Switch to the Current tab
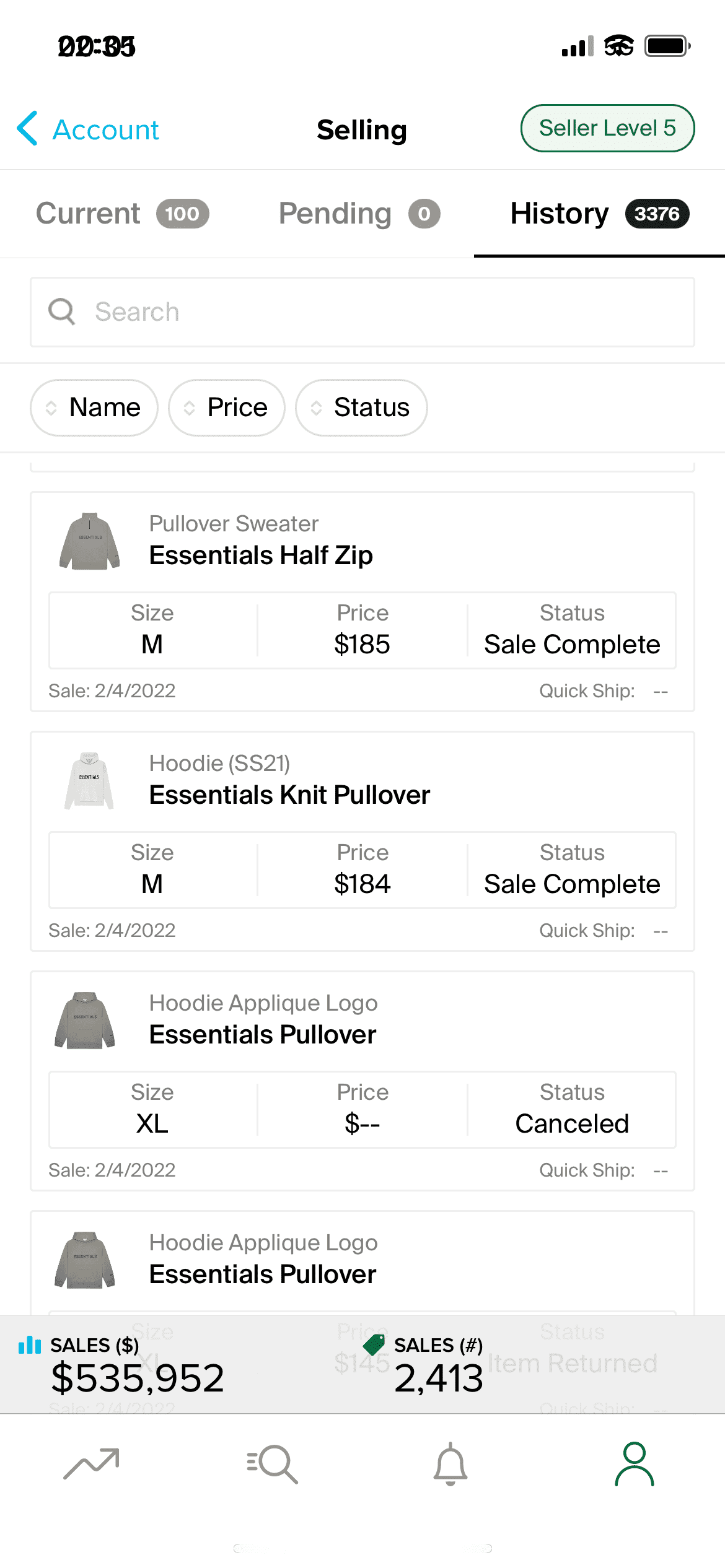The height and width of the screenshot is (1568, 725). (122, 214)
